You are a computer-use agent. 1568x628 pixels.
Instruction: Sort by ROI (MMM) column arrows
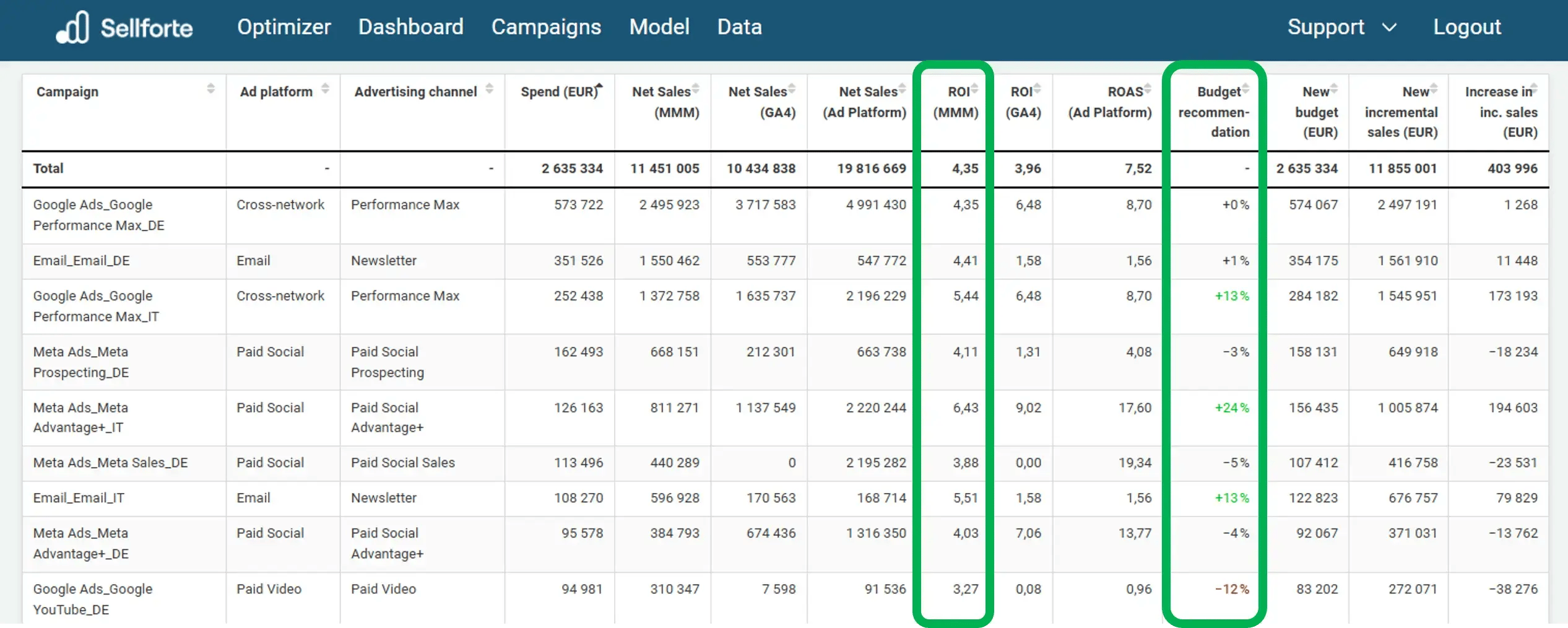(x=975, y=88)
